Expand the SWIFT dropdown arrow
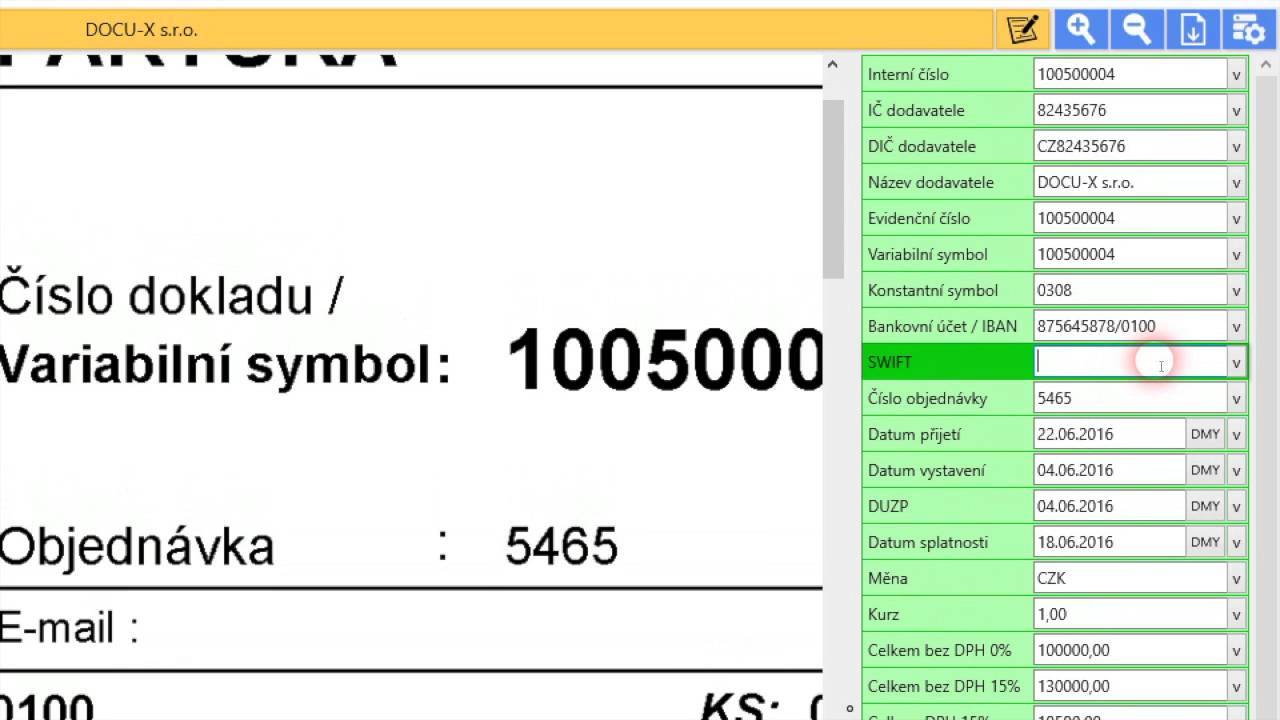The width and height of the screenshot is (1280, 720). coord(1236,362)
